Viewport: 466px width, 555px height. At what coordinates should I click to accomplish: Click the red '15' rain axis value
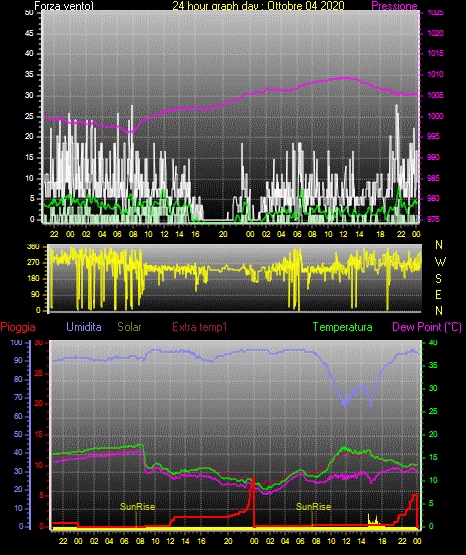[x=39, y=434]
